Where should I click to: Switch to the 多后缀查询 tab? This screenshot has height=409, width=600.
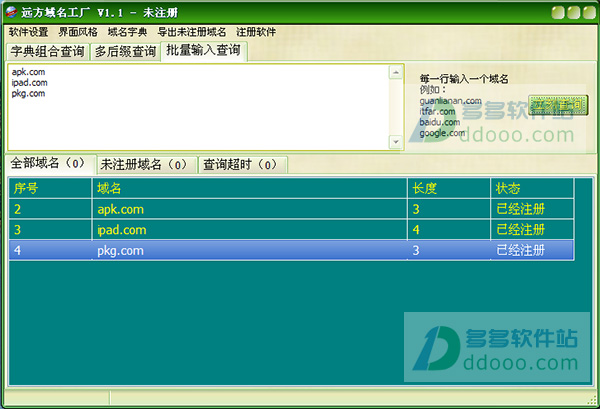pos(126,51)
